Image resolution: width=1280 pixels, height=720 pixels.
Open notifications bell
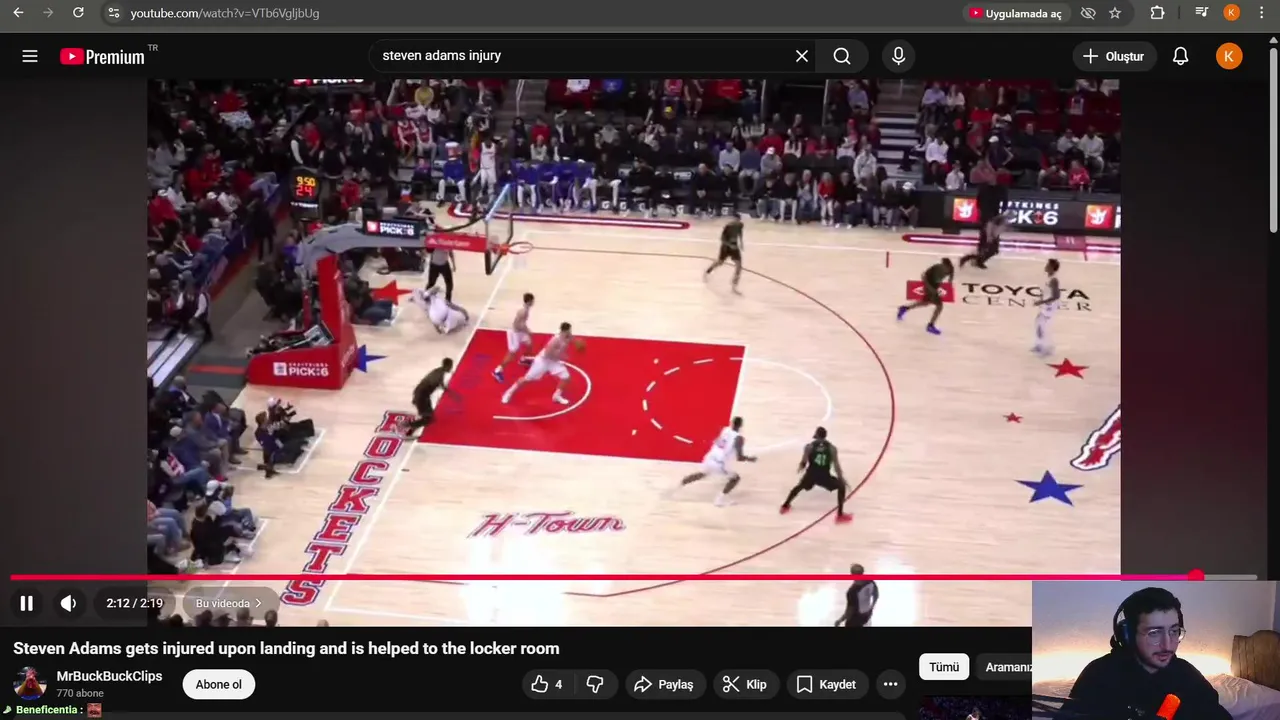coord(1181,56)
